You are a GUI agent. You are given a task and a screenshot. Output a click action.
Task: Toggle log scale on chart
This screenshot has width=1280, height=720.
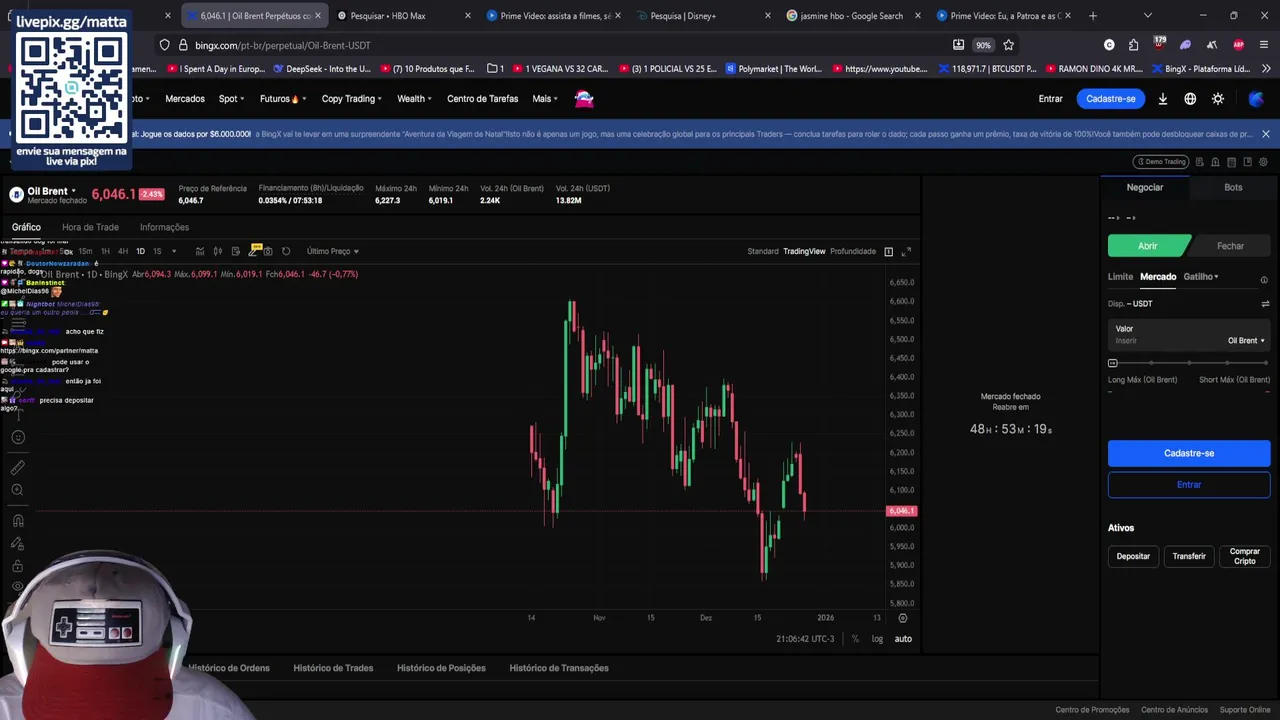click(x=877, y=639)
